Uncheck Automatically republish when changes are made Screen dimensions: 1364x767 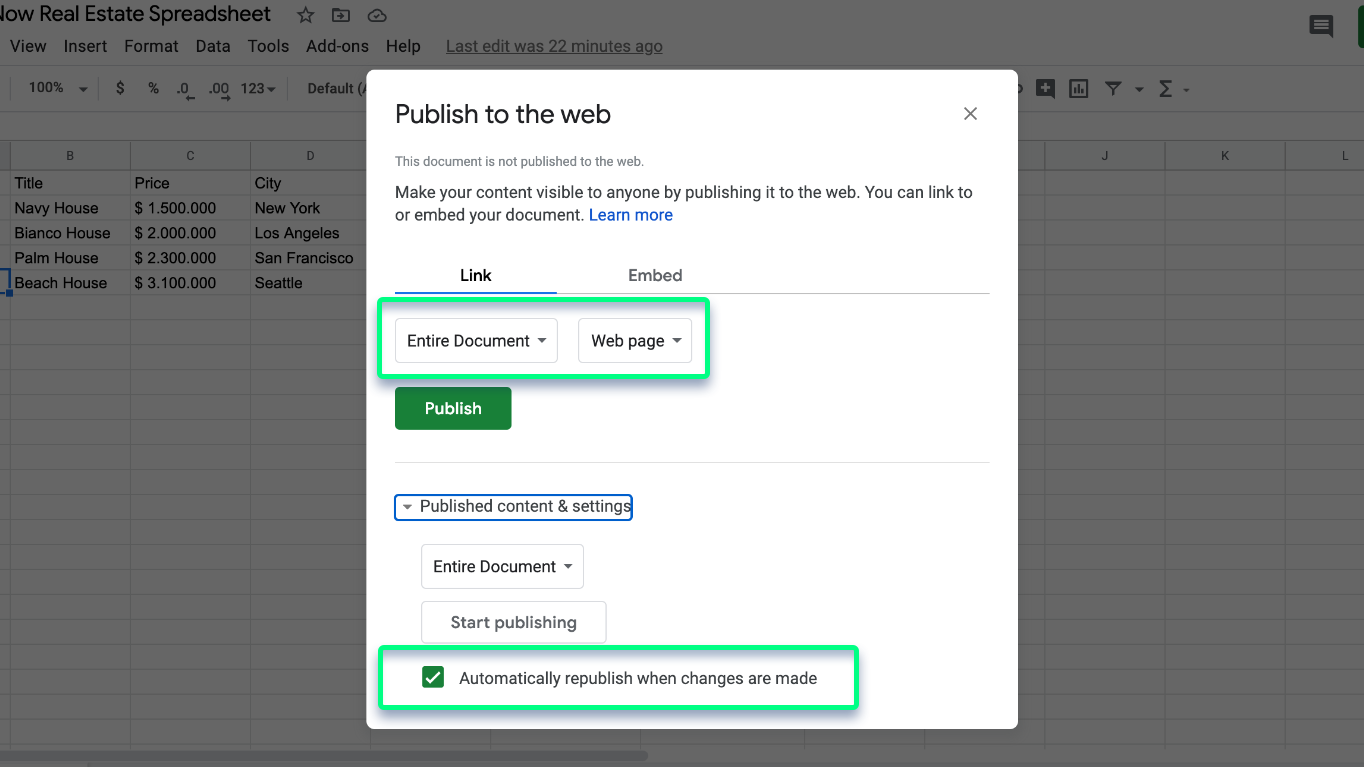[x=433, y=678]
